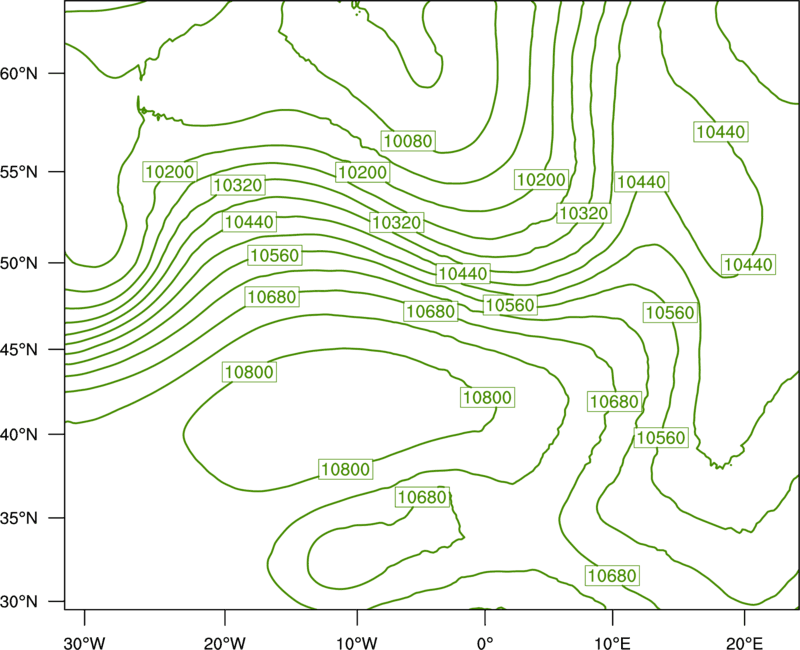This screenshot has width=800, height=650.
Task: Select the 35°N latitude axis label
Action: pyautogui.click(x=19, y=518)
